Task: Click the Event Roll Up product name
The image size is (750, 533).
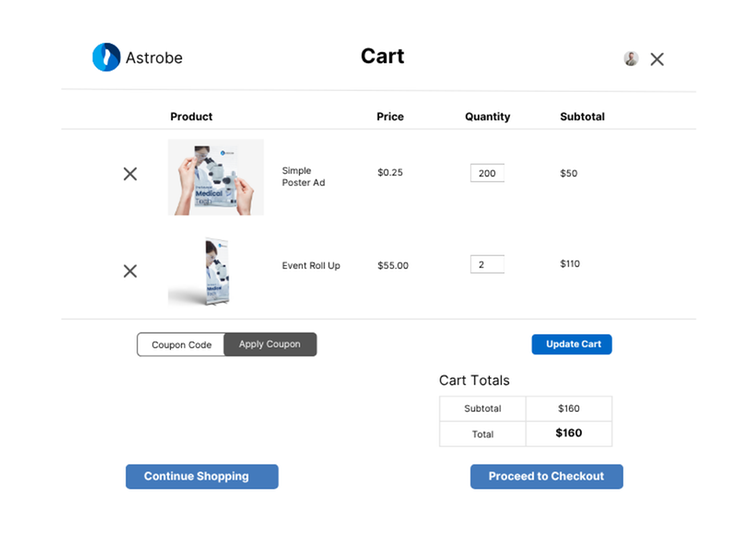Action: pos(311,266)
